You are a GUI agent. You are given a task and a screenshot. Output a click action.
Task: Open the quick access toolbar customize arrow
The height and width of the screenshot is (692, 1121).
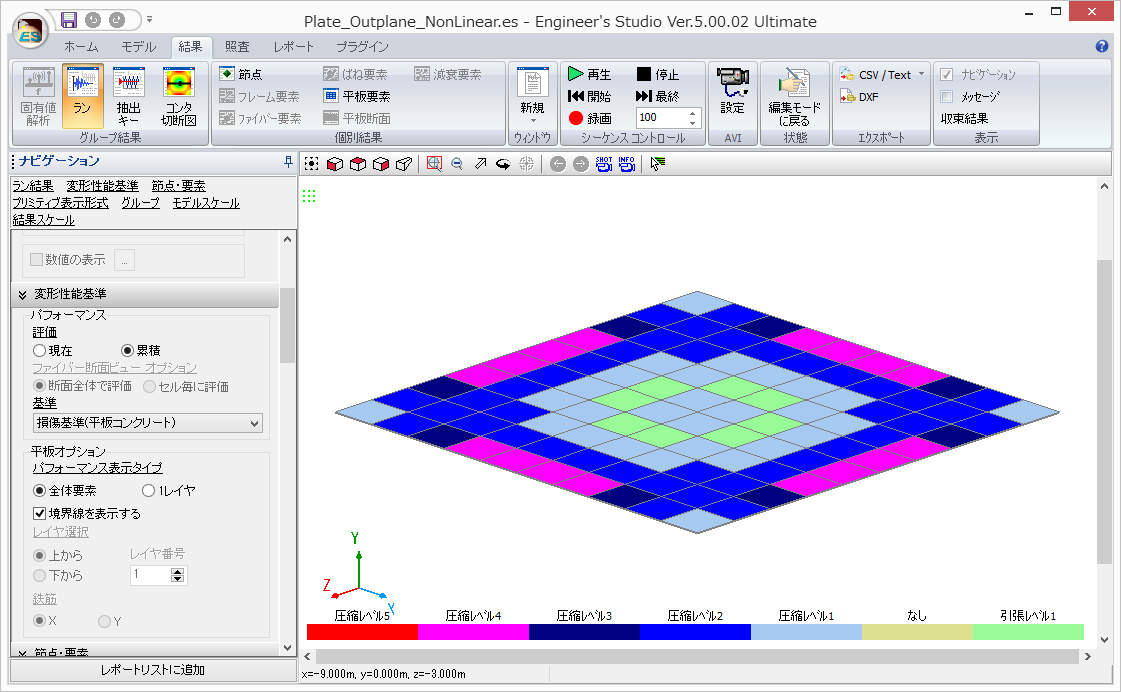149,20
